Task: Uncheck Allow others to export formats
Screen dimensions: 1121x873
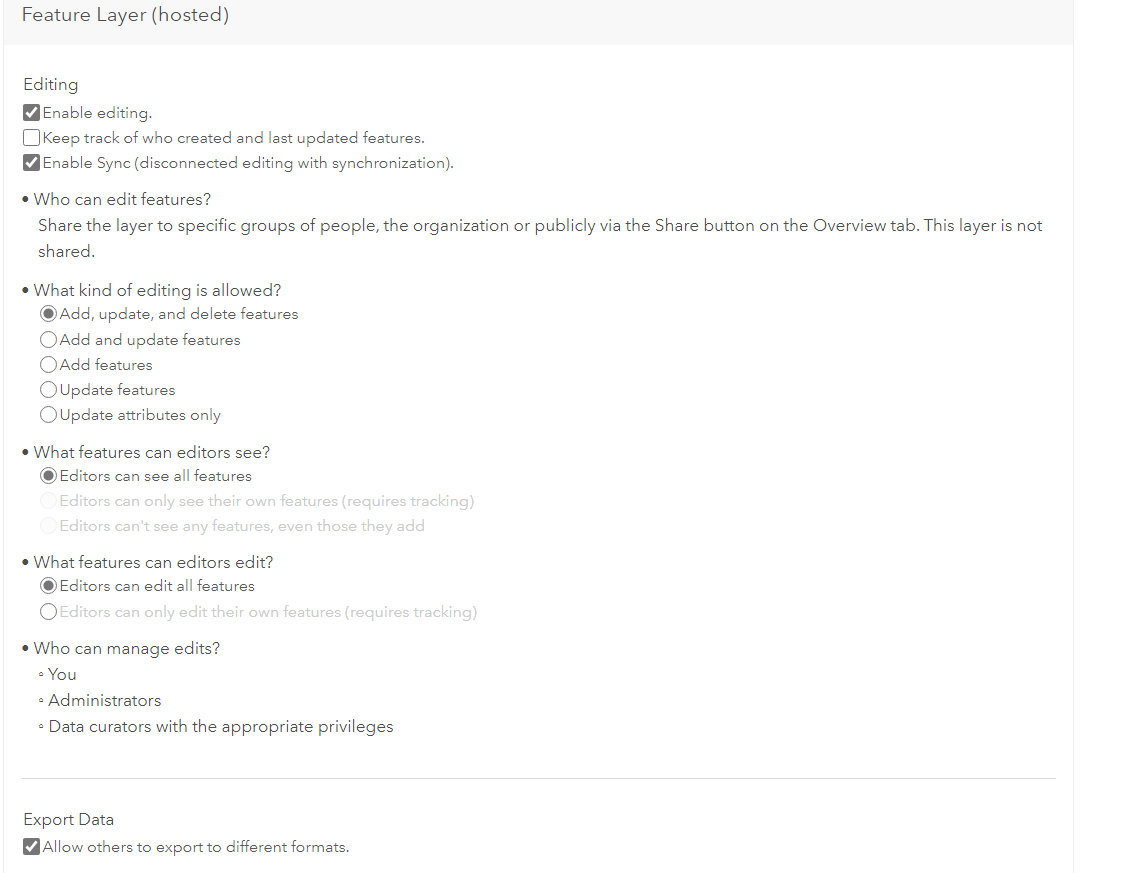Action: tap(31, 847)
